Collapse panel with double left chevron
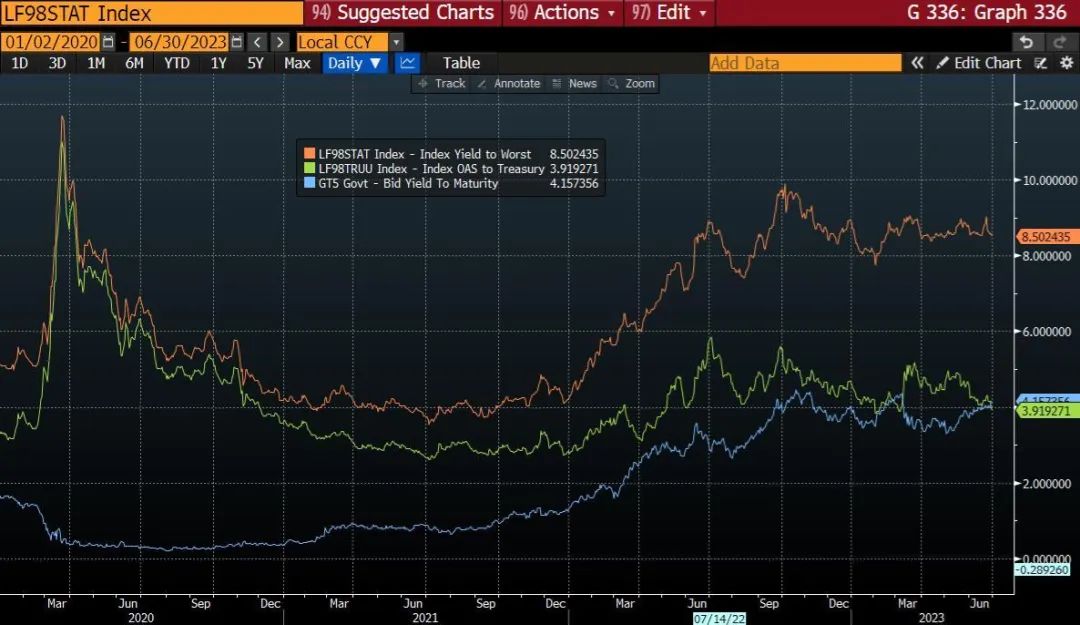 [x=917, y=63]
